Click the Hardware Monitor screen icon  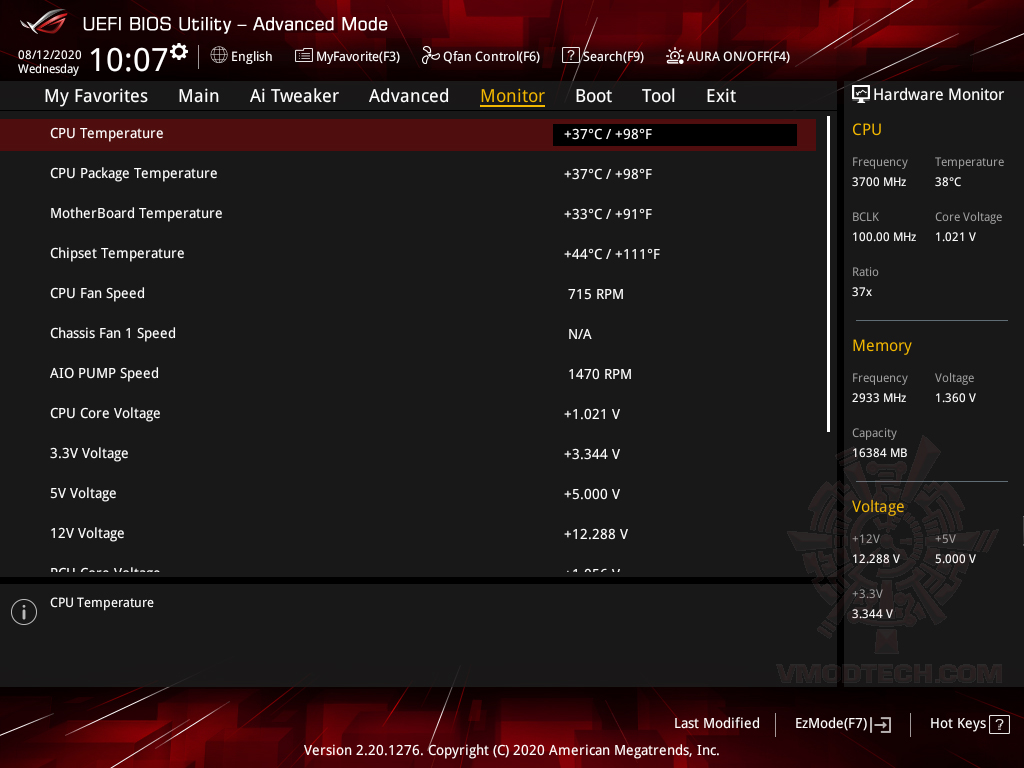coord(861,94)
